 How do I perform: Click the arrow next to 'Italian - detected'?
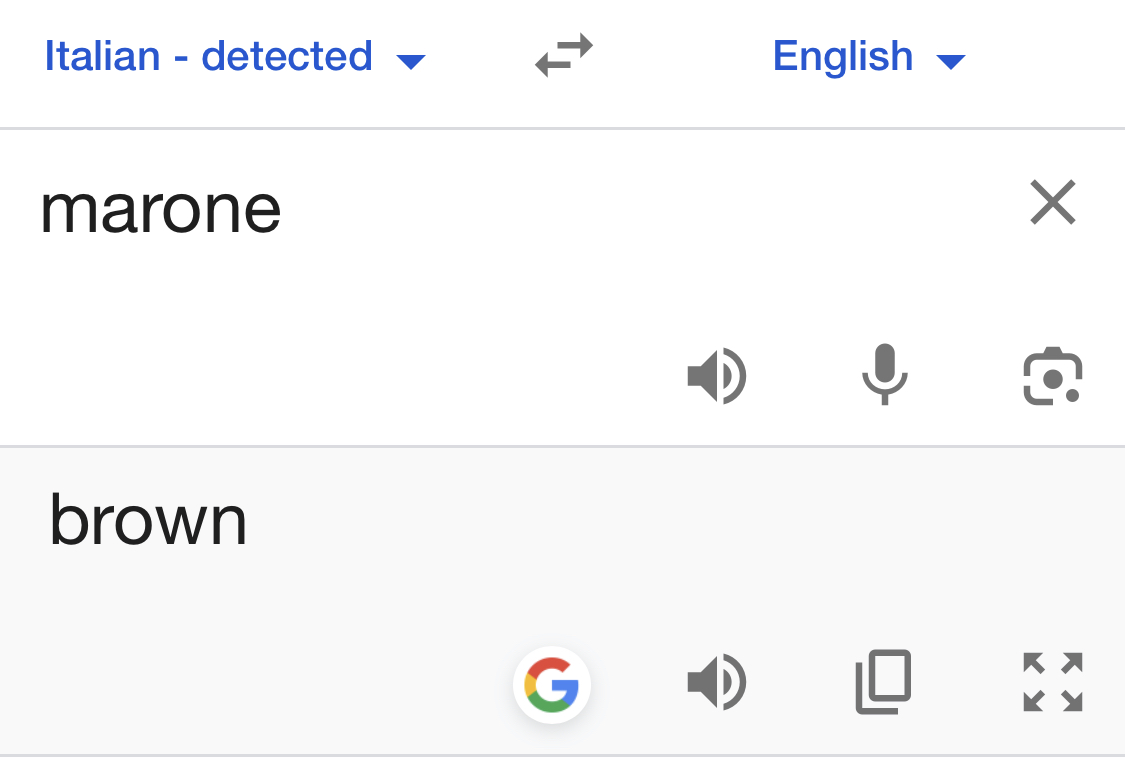[411, 62]
